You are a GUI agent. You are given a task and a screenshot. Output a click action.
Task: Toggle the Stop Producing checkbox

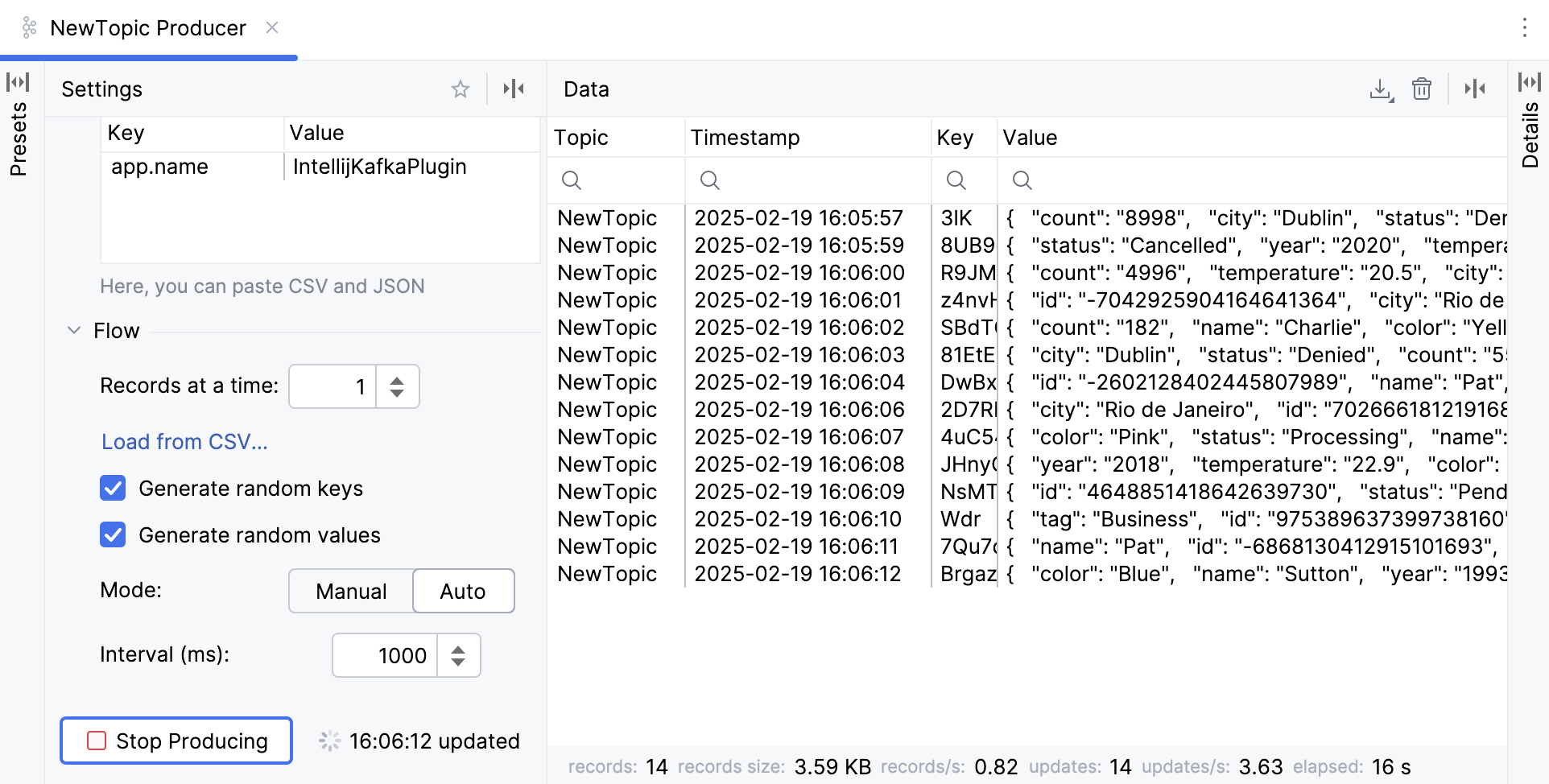97,740
